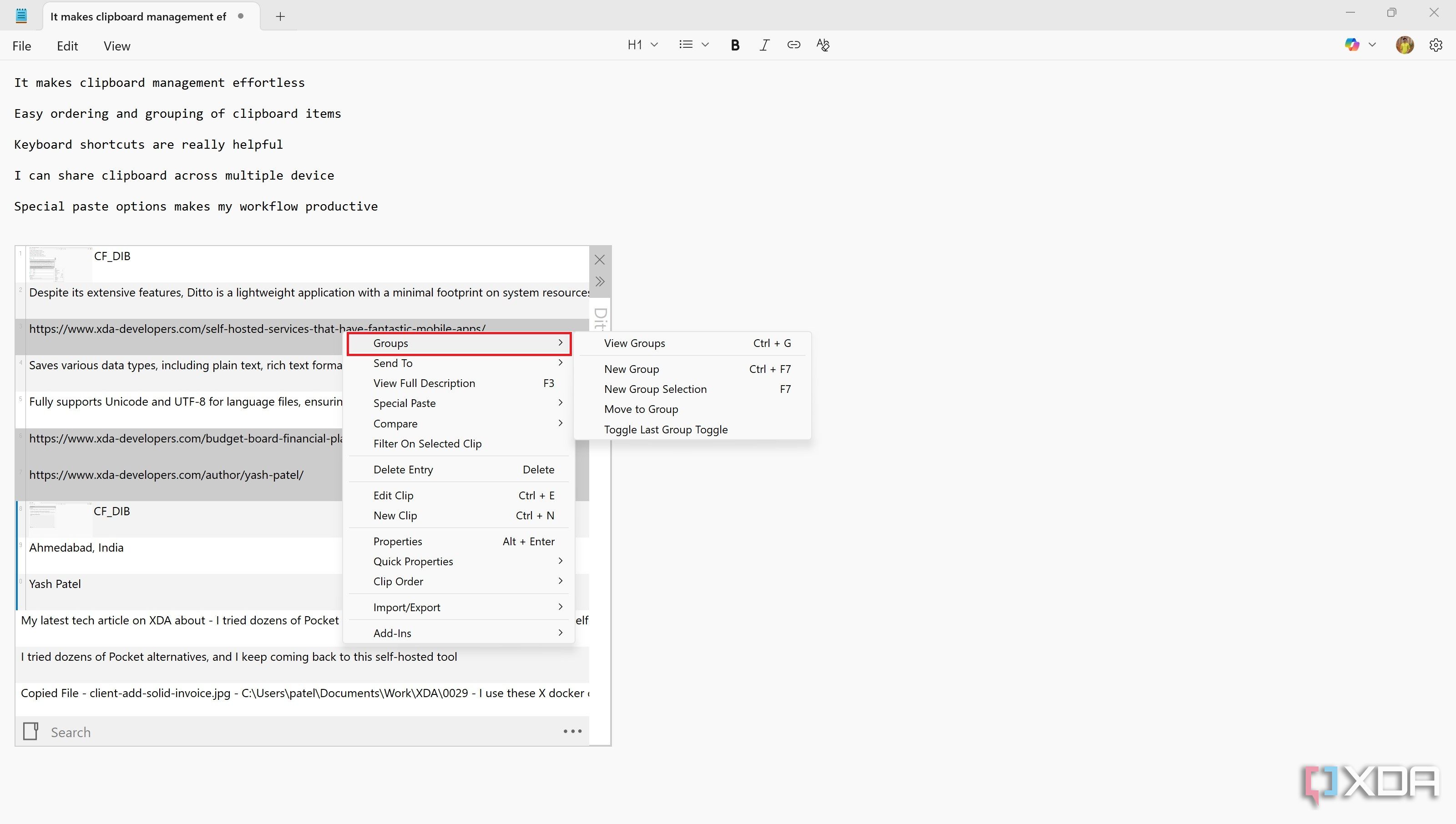Add a new Notepad tab

pos(280,16)
